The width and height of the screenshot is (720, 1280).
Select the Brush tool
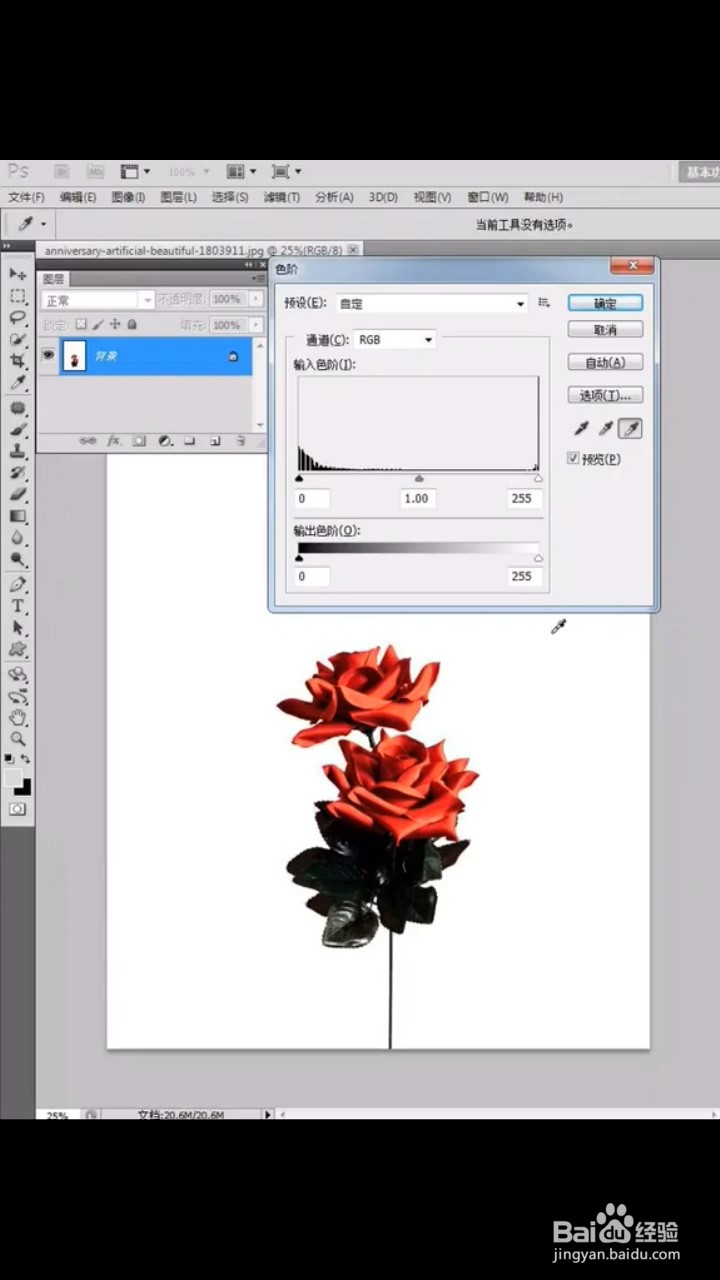(x=18, y=429)
